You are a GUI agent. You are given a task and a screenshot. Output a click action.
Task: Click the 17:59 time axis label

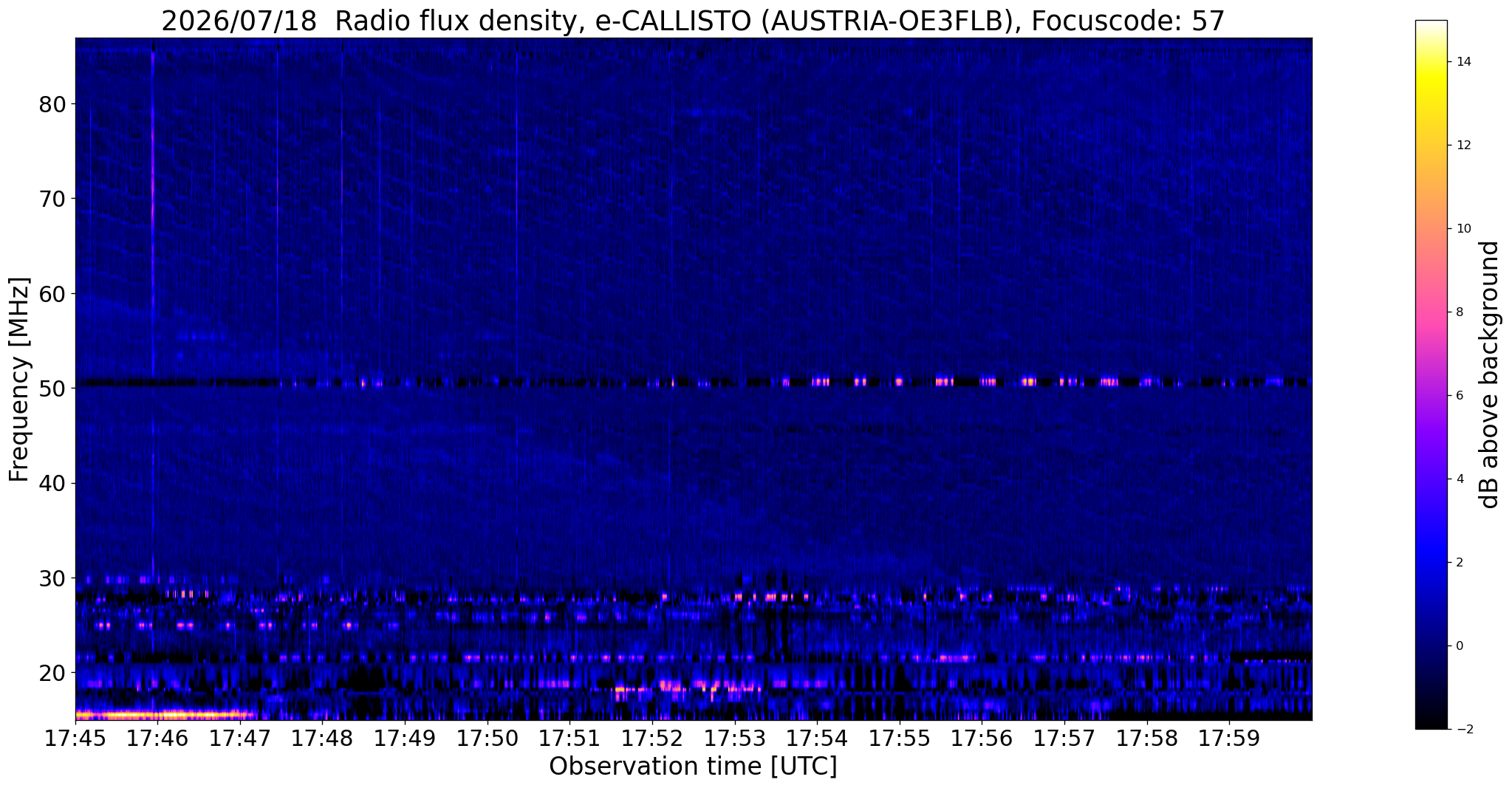coord(1230,739)
